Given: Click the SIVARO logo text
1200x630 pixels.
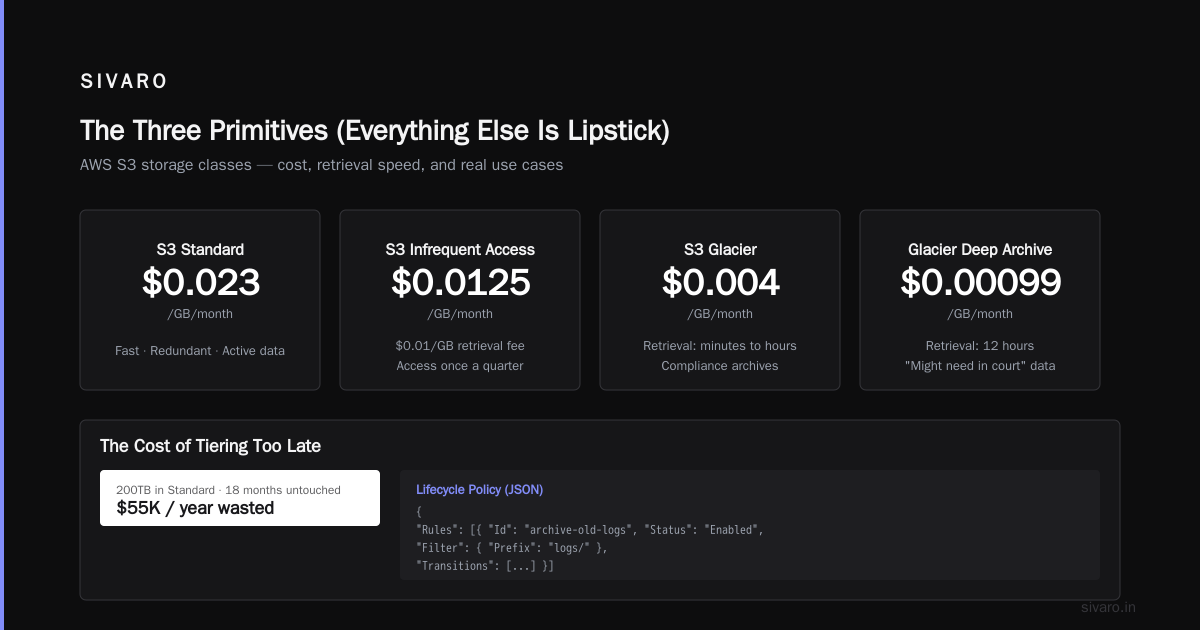Looking at the screenshot, I should pyautogui.click(x=124, y=82).
